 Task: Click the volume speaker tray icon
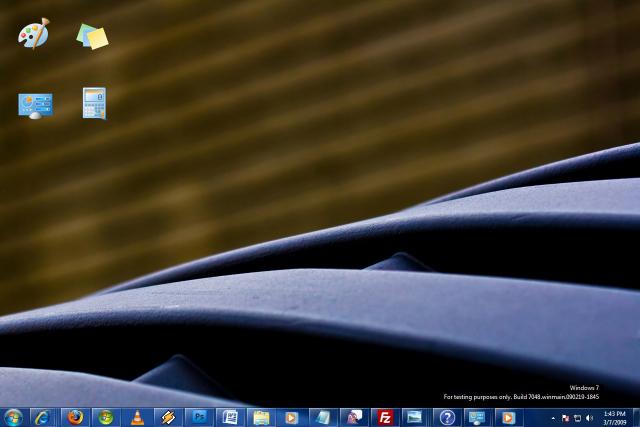click(x=589, y=417)
